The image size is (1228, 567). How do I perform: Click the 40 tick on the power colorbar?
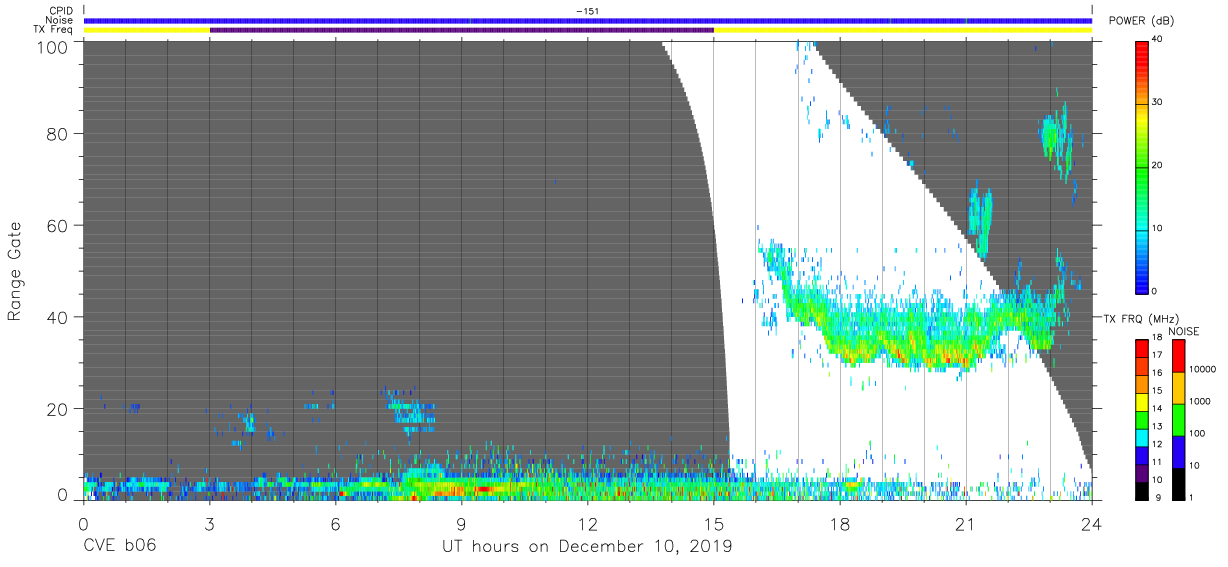coord(1157,40)
